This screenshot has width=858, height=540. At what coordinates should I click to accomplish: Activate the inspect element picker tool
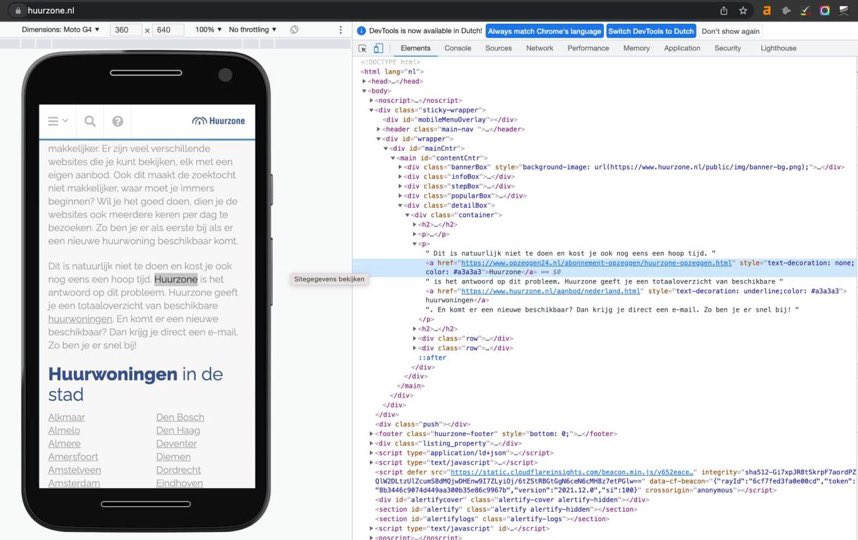click(x=362, y=48)
